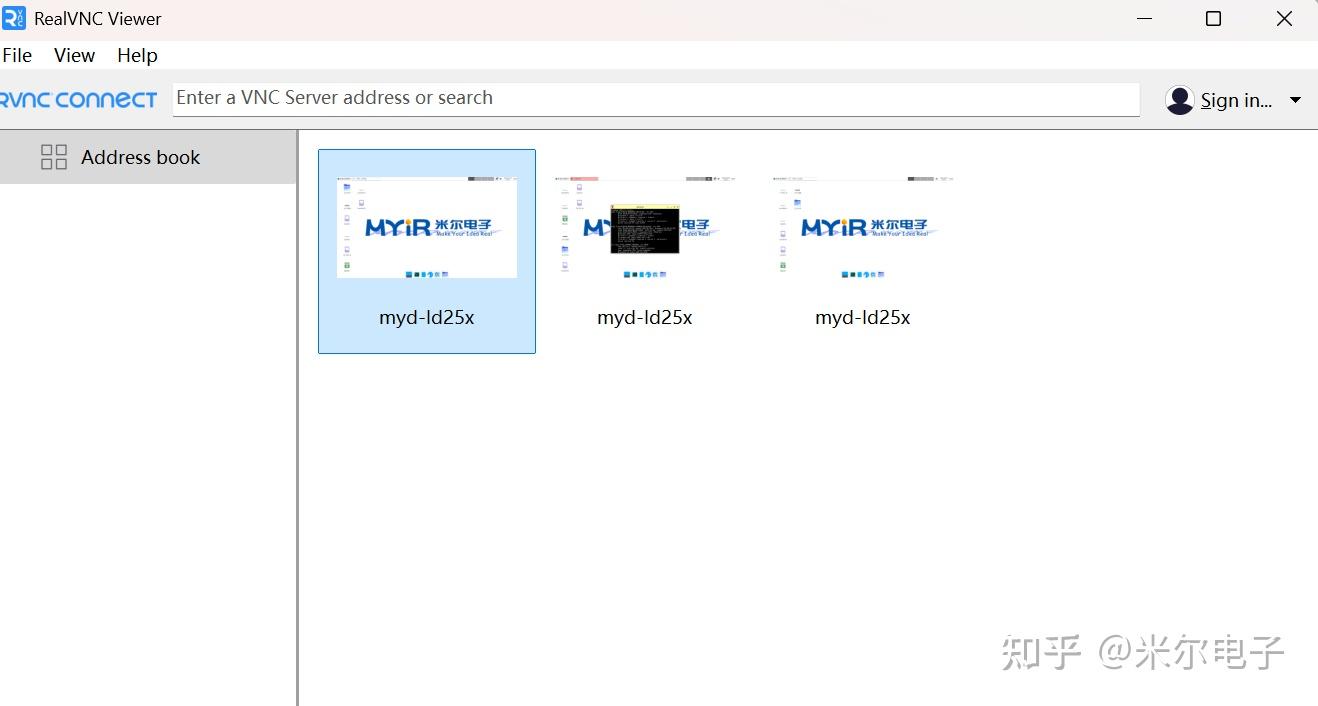Click the myd-ld25x caption under the selected thumbnail
1318x706 pixels.
click(x=426, y=317)
